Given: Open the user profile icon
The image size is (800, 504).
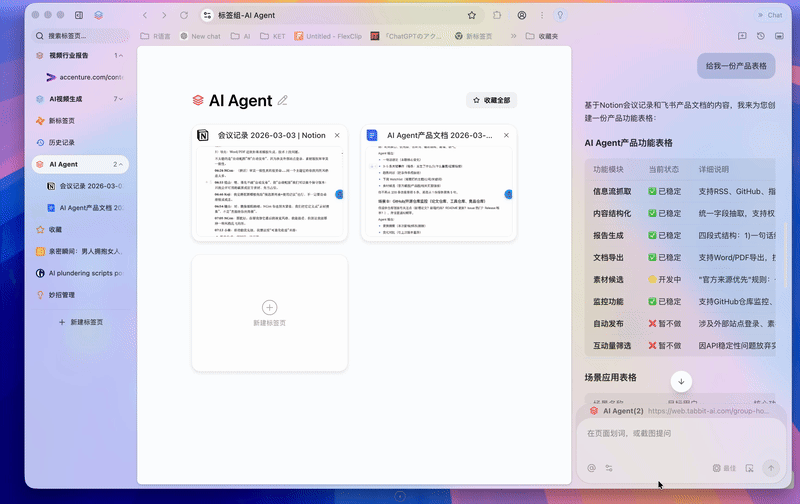Looking at the screenshot, I should click(x=522, y=15).
